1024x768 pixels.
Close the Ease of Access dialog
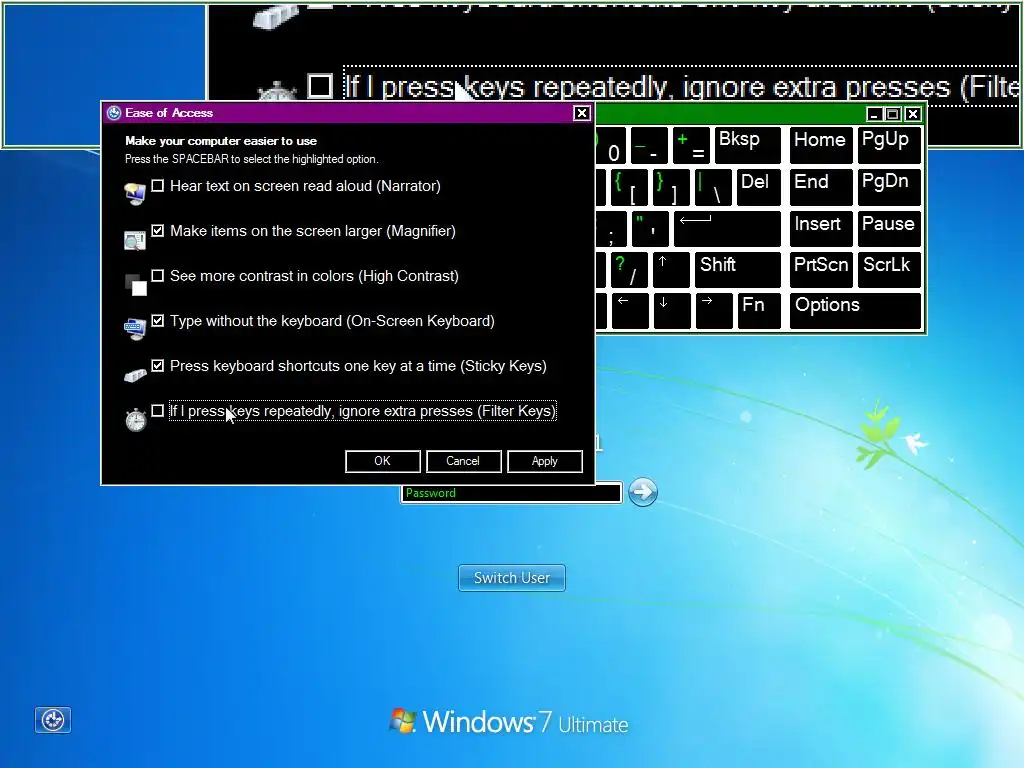click(581, 113)
